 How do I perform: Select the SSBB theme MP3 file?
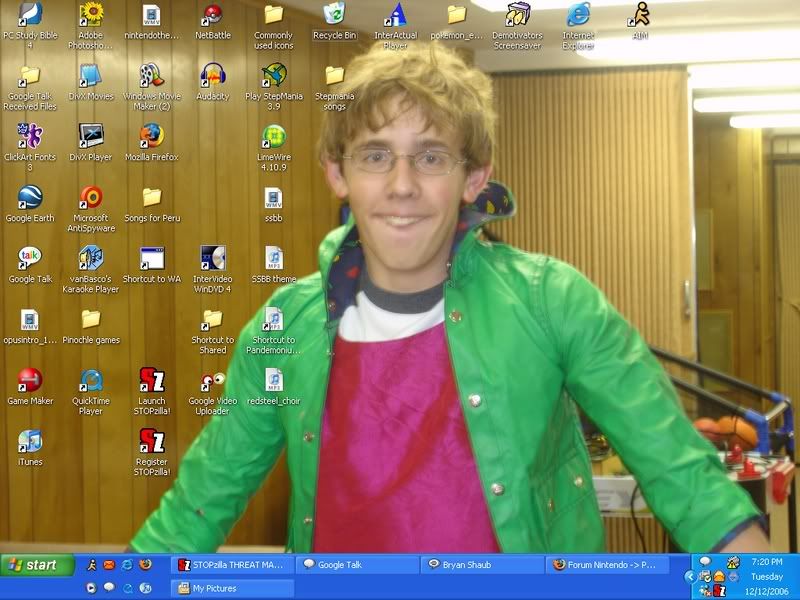coord(273,265)
